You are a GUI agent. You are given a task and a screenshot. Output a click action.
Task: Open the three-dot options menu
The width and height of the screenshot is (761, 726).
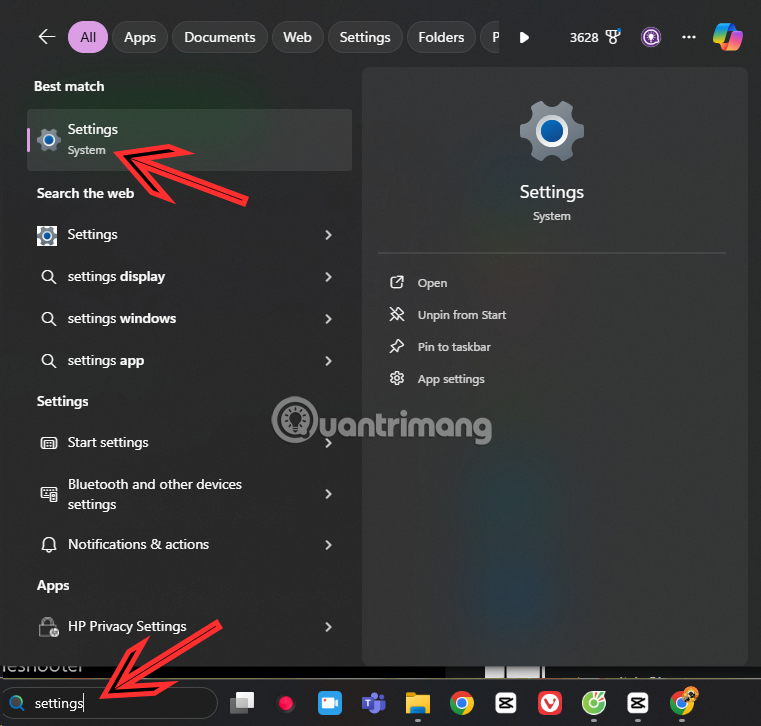689,37
